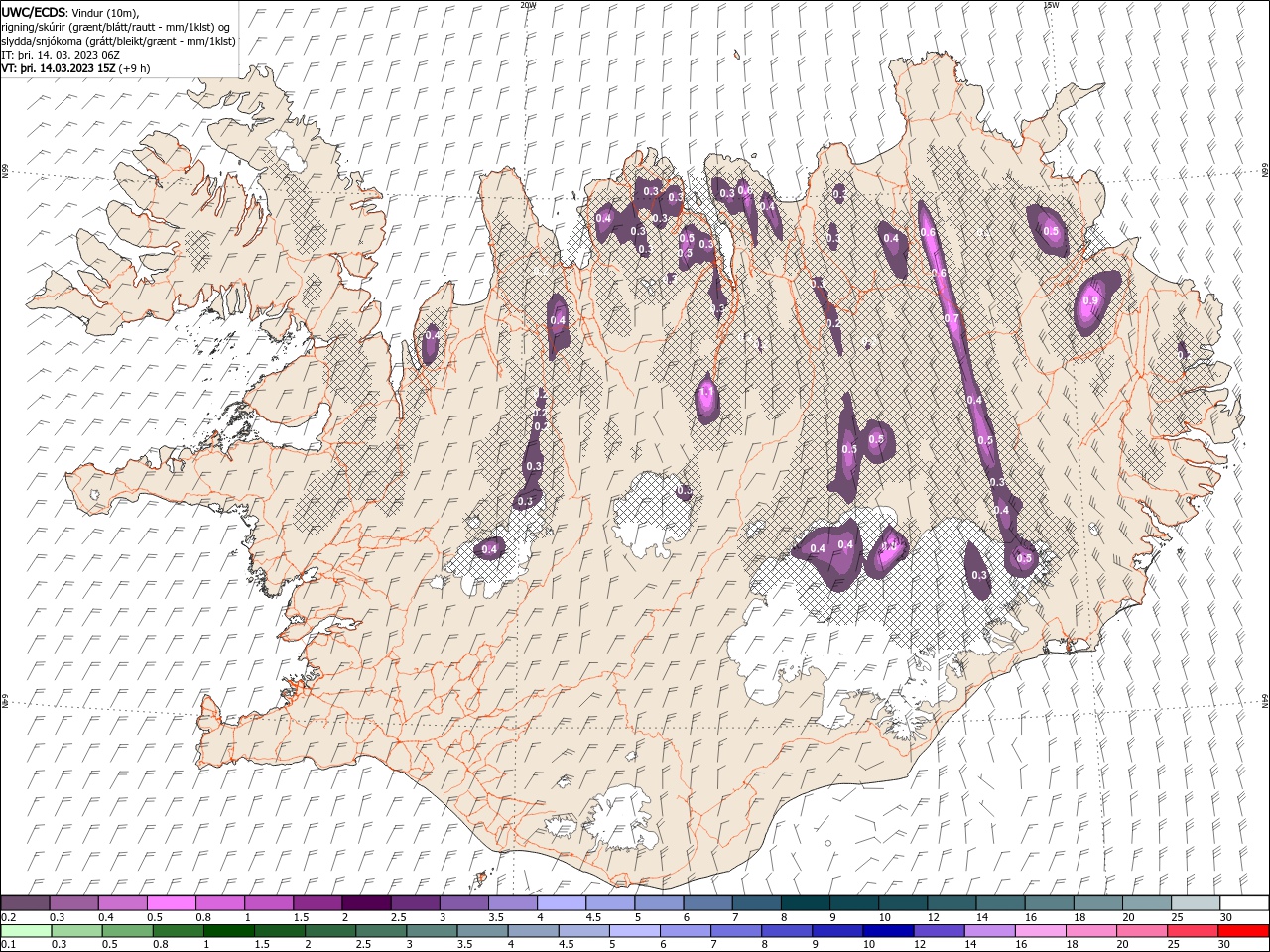
Task: Click the medium green 0.5 rain legend swatch
Action: click(128, 931)
